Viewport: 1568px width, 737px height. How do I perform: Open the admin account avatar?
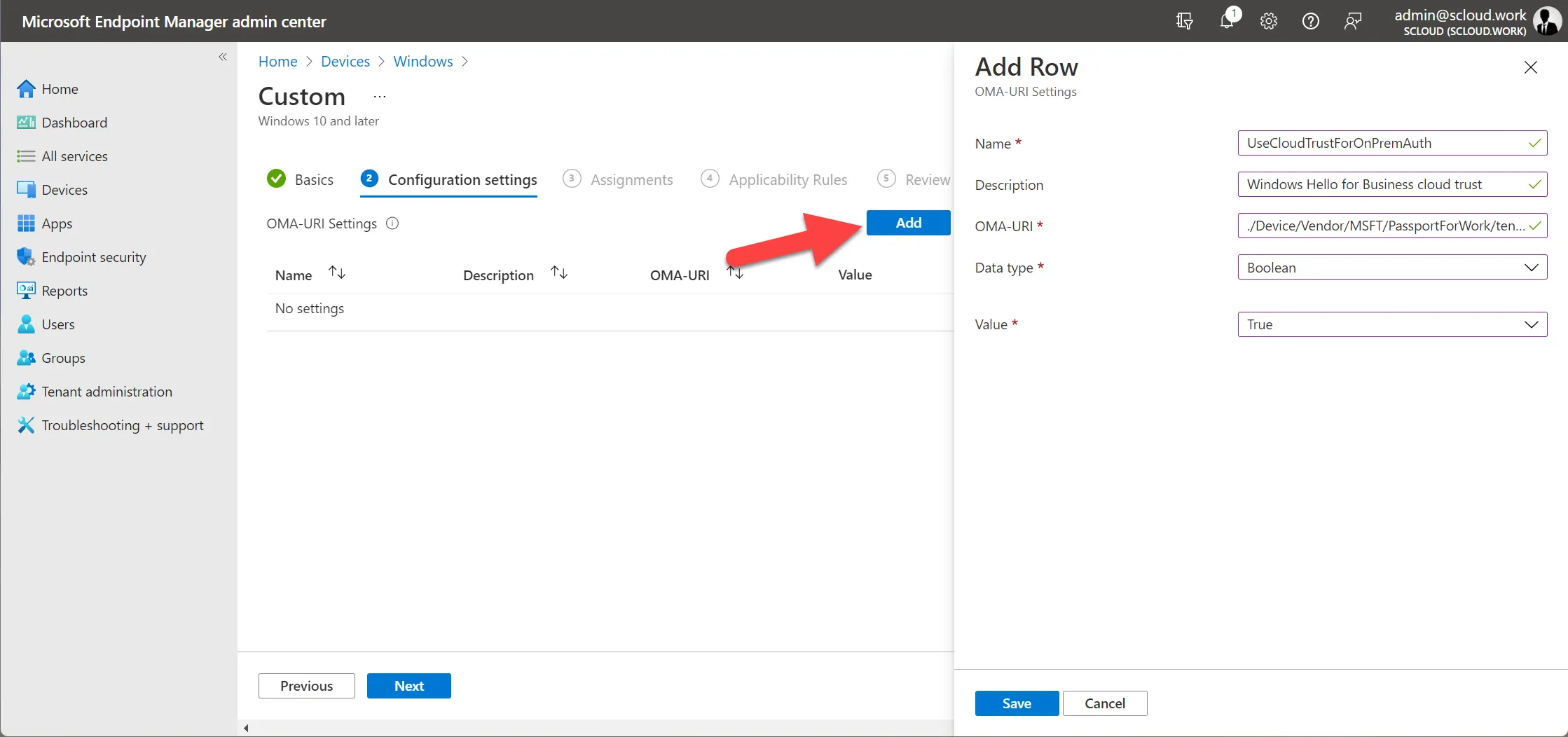click(1546, 21)
